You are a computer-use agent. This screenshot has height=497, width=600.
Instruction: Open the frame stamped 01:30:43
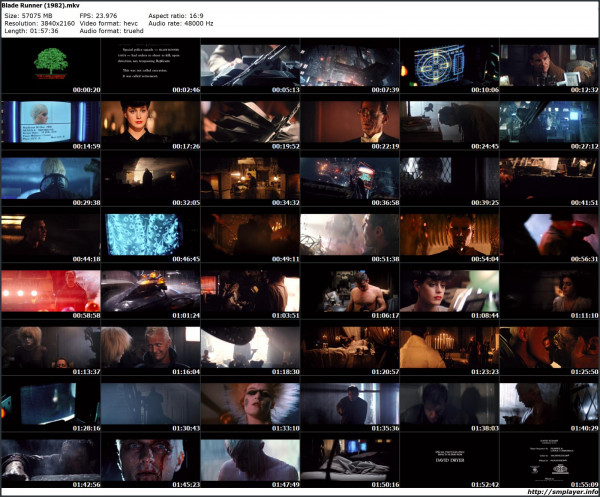tap(150, 404)
